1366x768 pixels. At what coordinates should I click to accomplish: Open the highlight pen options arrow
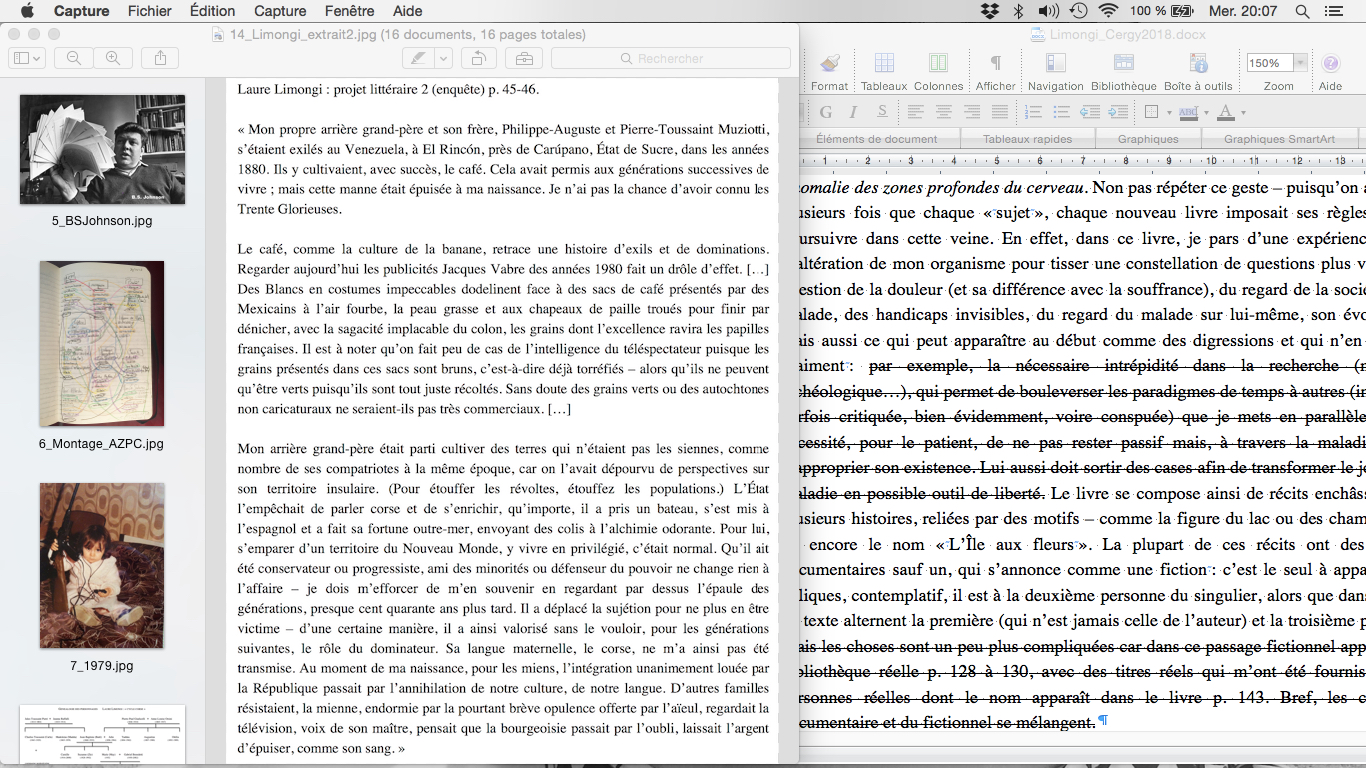click(x=443, y=59)
